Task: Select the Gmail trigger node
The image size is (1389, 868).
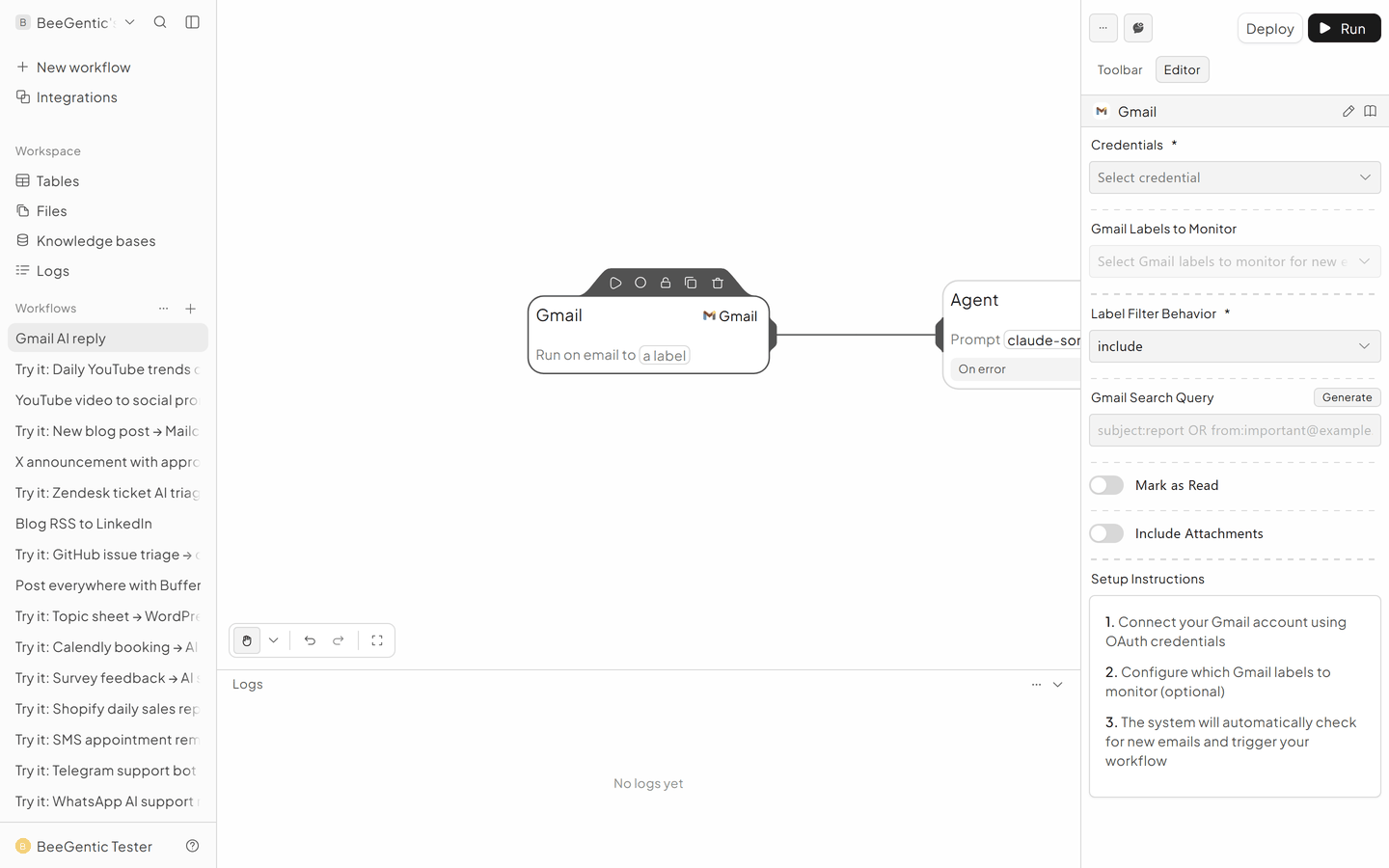Action: pos(648,335)
